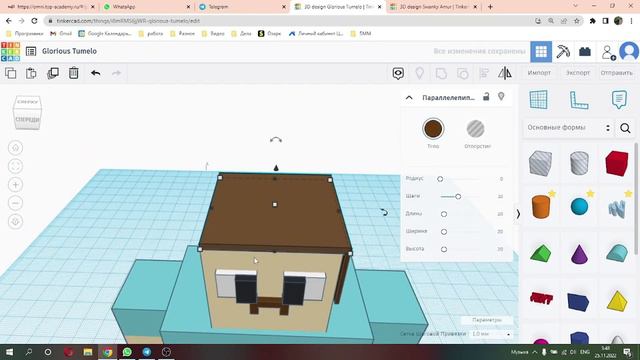The height and width of the screenshot is (360, 640).
Task: Click the Duplicate and repeat icon
Action: tap(53, 73)
